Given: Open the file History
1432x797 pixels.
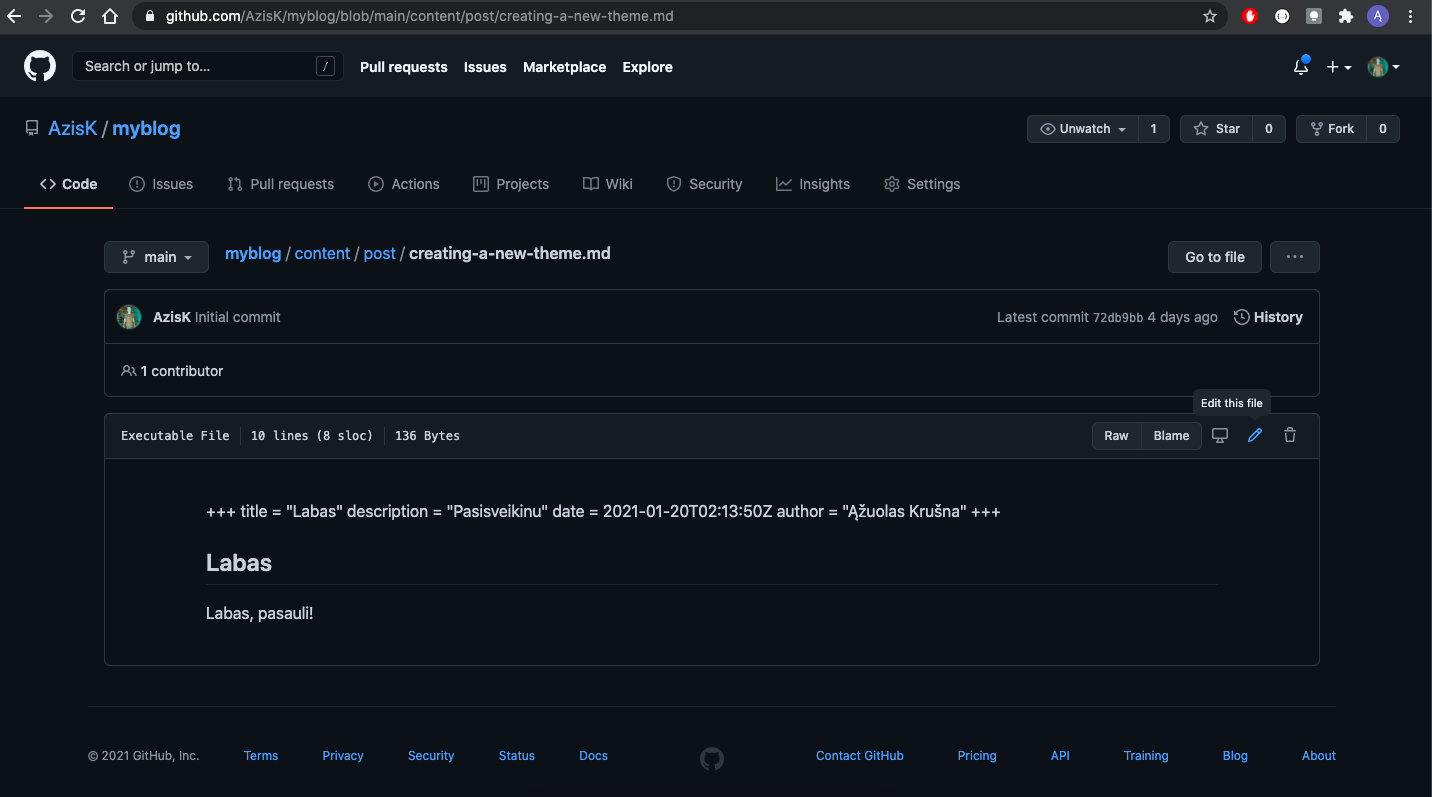Looking at the screenshot, I should [1268, 317].
